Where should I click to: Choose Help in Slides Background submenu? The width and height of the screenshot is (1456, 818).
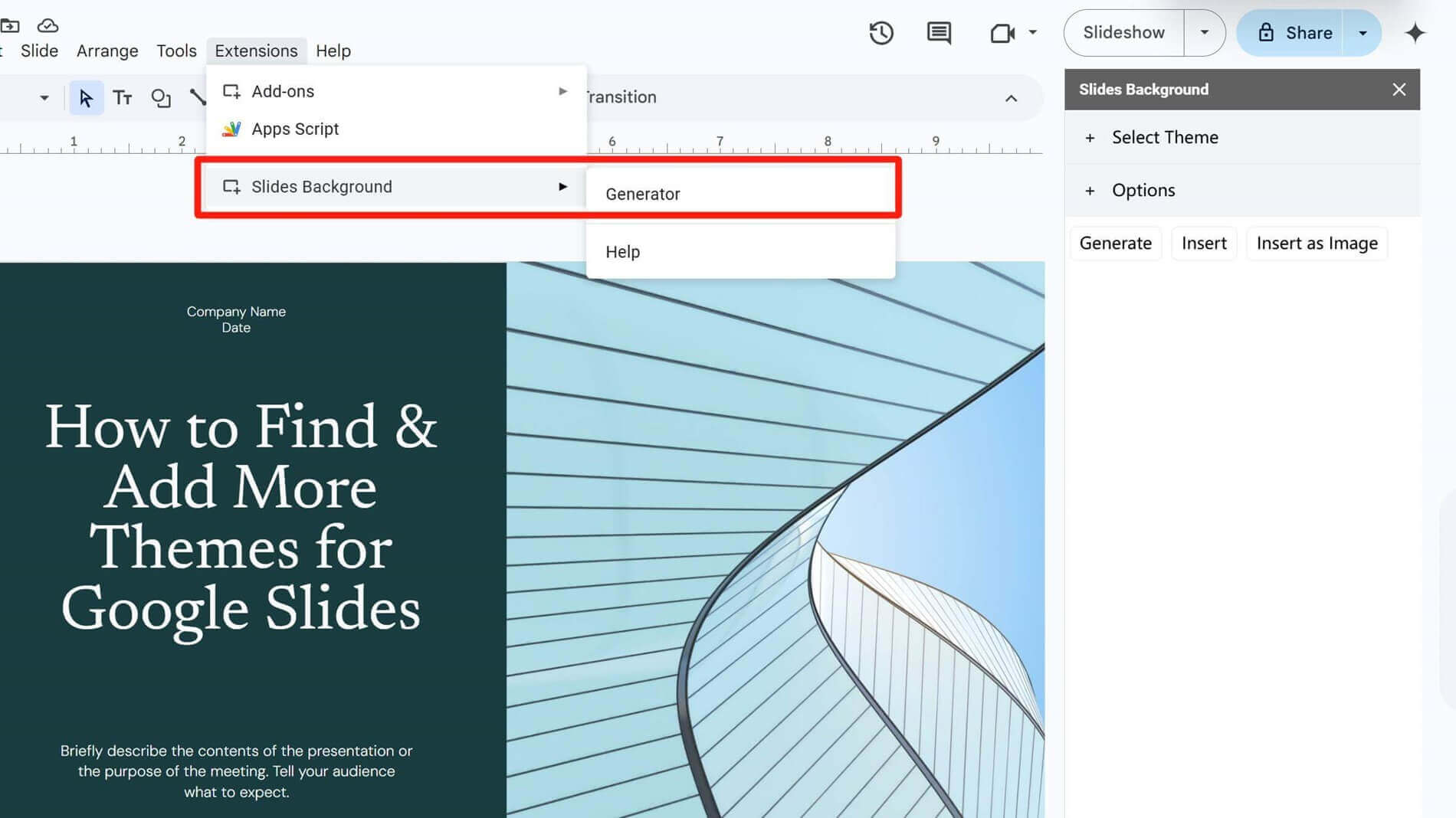point(741,251)
